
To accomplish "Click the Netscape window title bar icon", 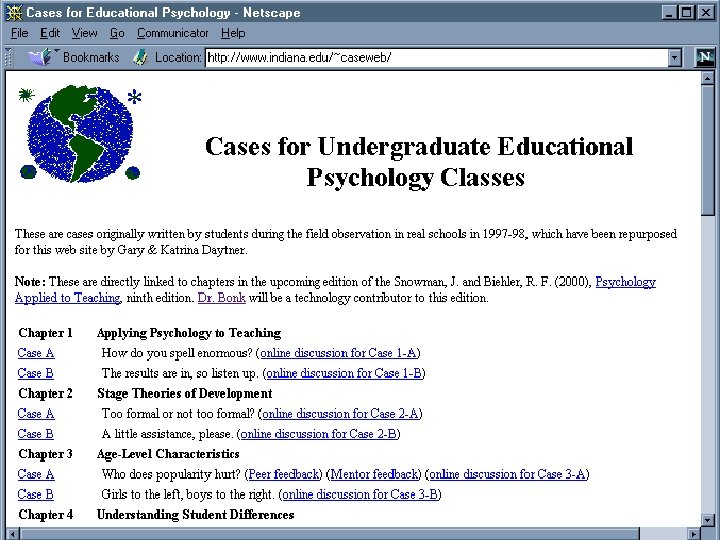I will click(x=14, y=12).
